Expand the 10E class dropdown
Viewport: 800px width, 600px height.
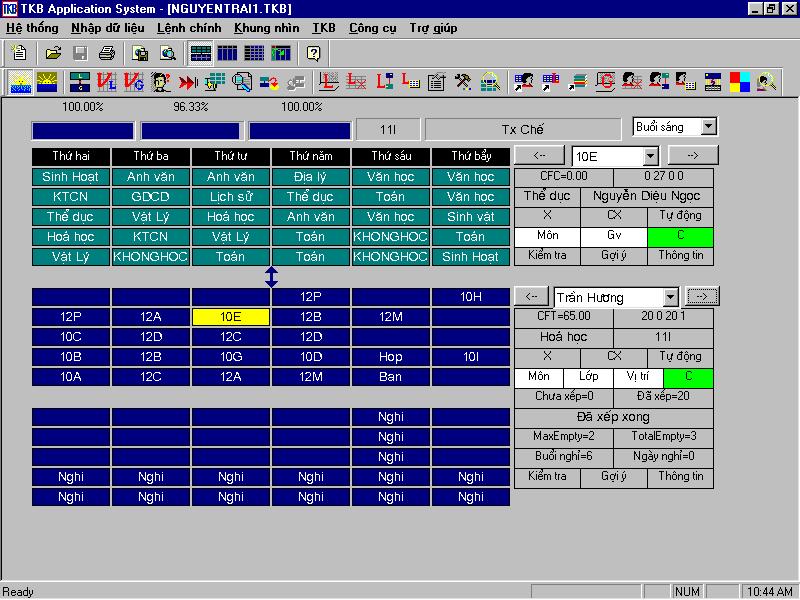point(650,156)
